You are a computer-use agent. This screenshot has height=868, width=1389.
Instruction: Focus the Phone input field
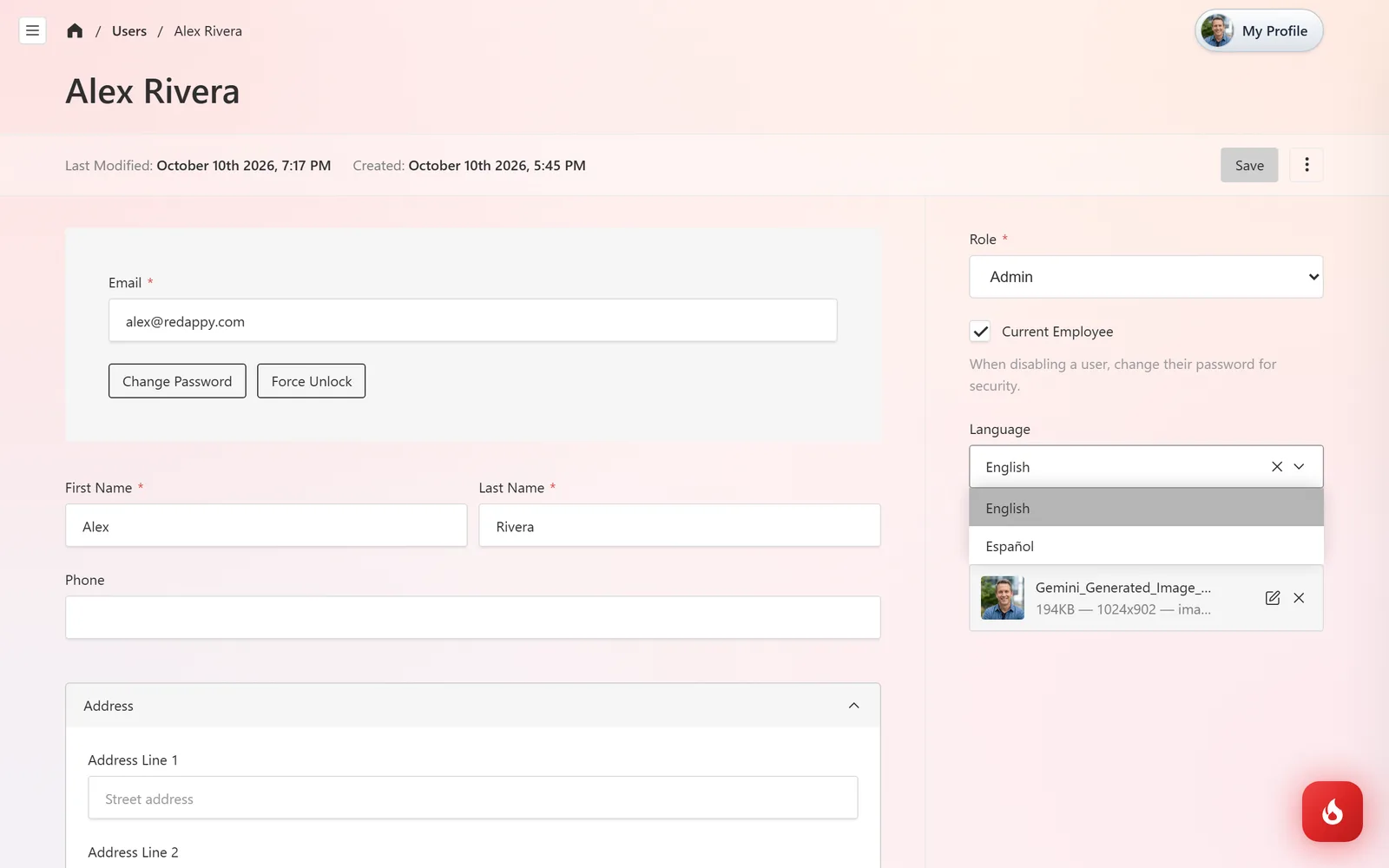473,617
